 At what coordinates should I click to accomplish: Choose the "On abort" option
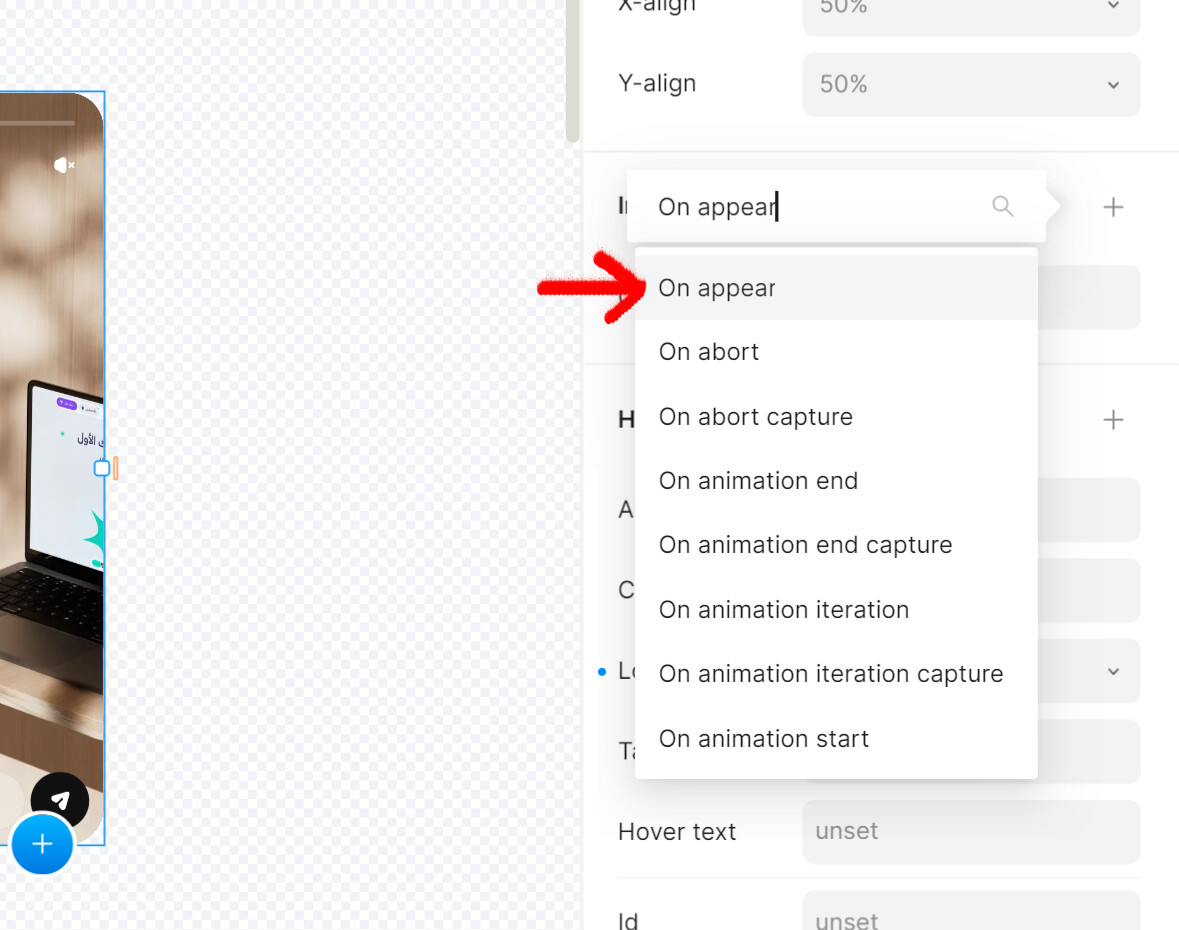pos(709,352)
